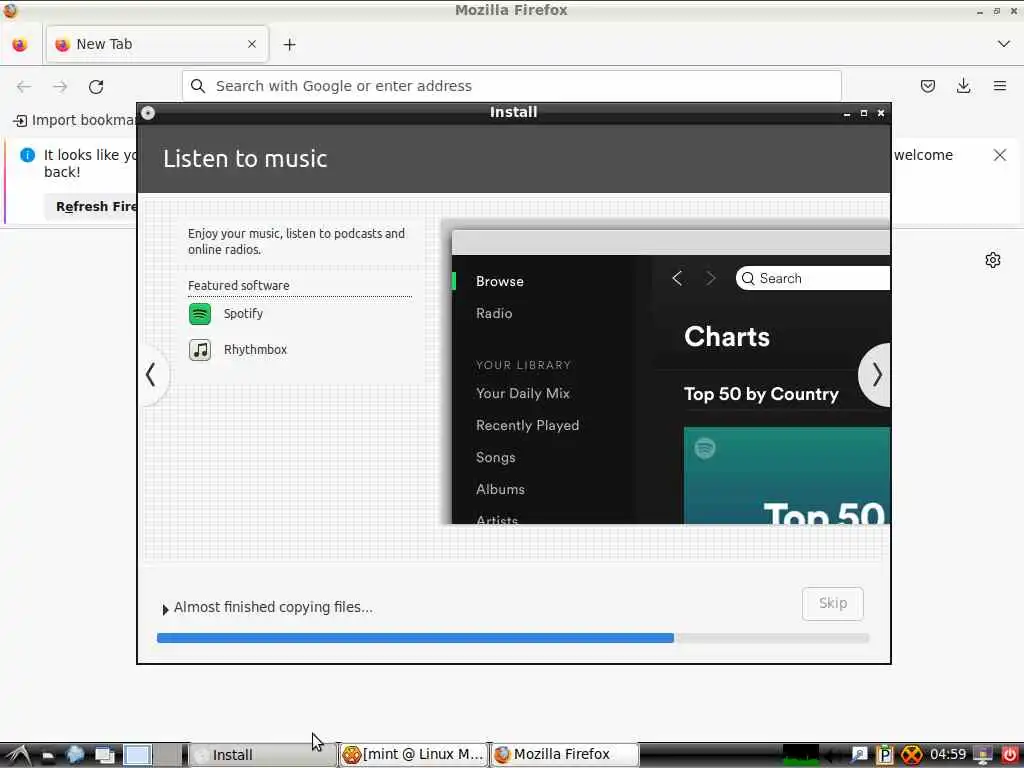Click the info icon in notification bar
The width and height of the screenshot is (1024, 768).
27,155
